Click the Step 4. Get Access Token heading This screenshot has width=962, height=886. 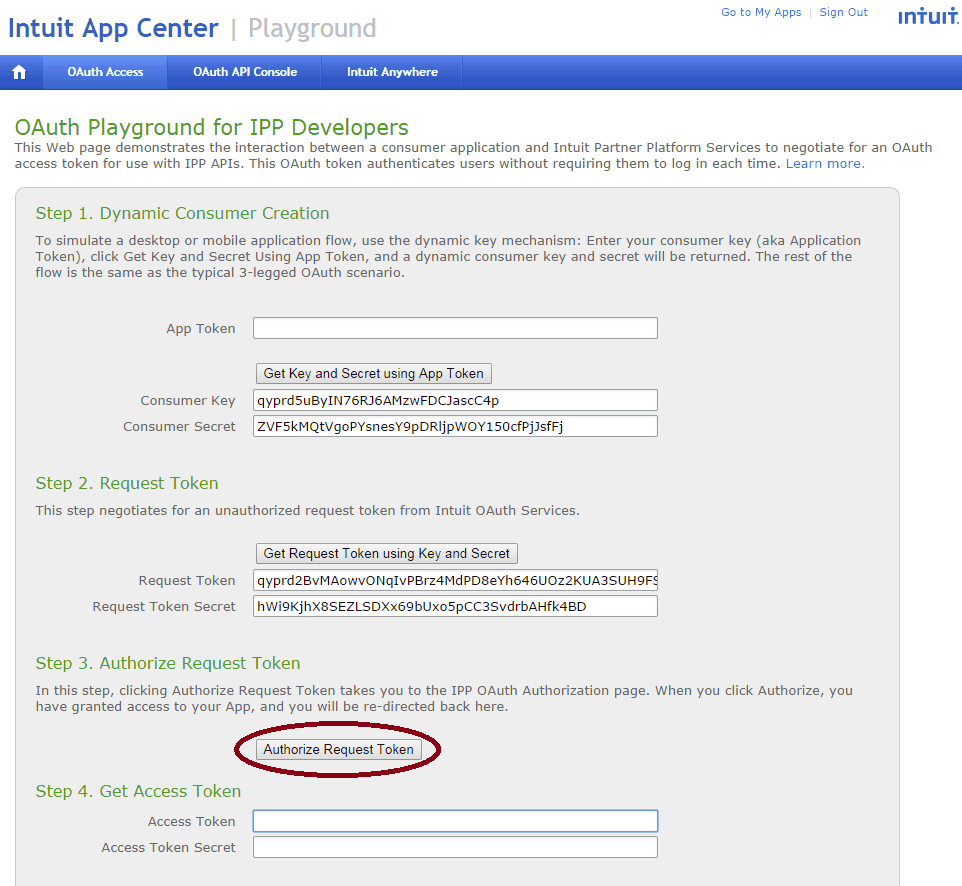point(138,792)
